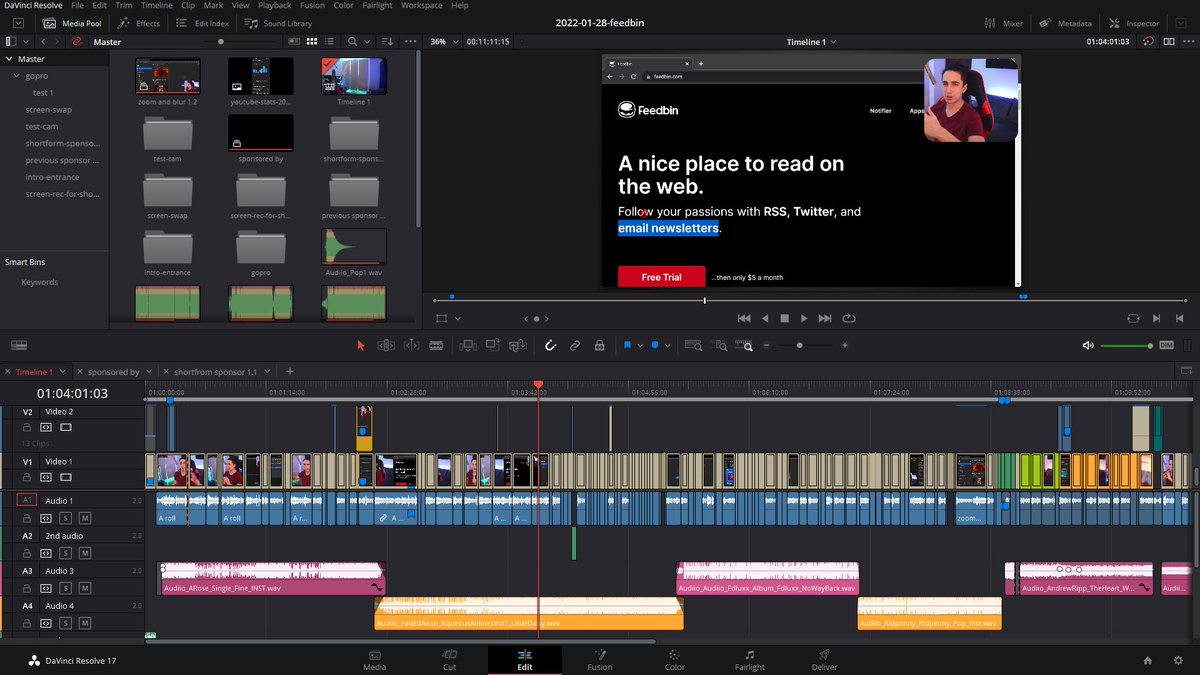Toggle the Position Lock padlock icon
The height and width of the screenshot is (675, 1200).
click(x=599, y=345)
